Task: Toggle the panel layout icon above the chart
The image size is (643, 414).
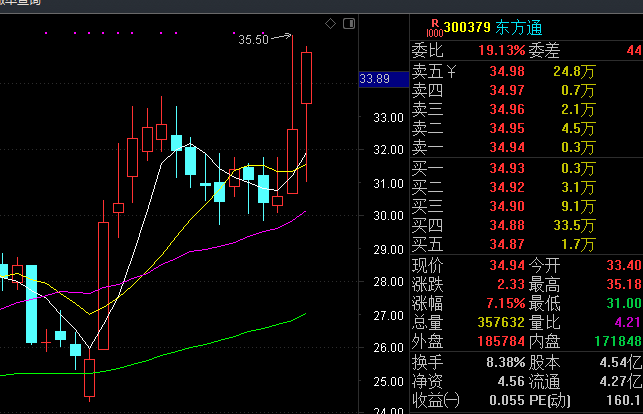Action: [349, 24]
